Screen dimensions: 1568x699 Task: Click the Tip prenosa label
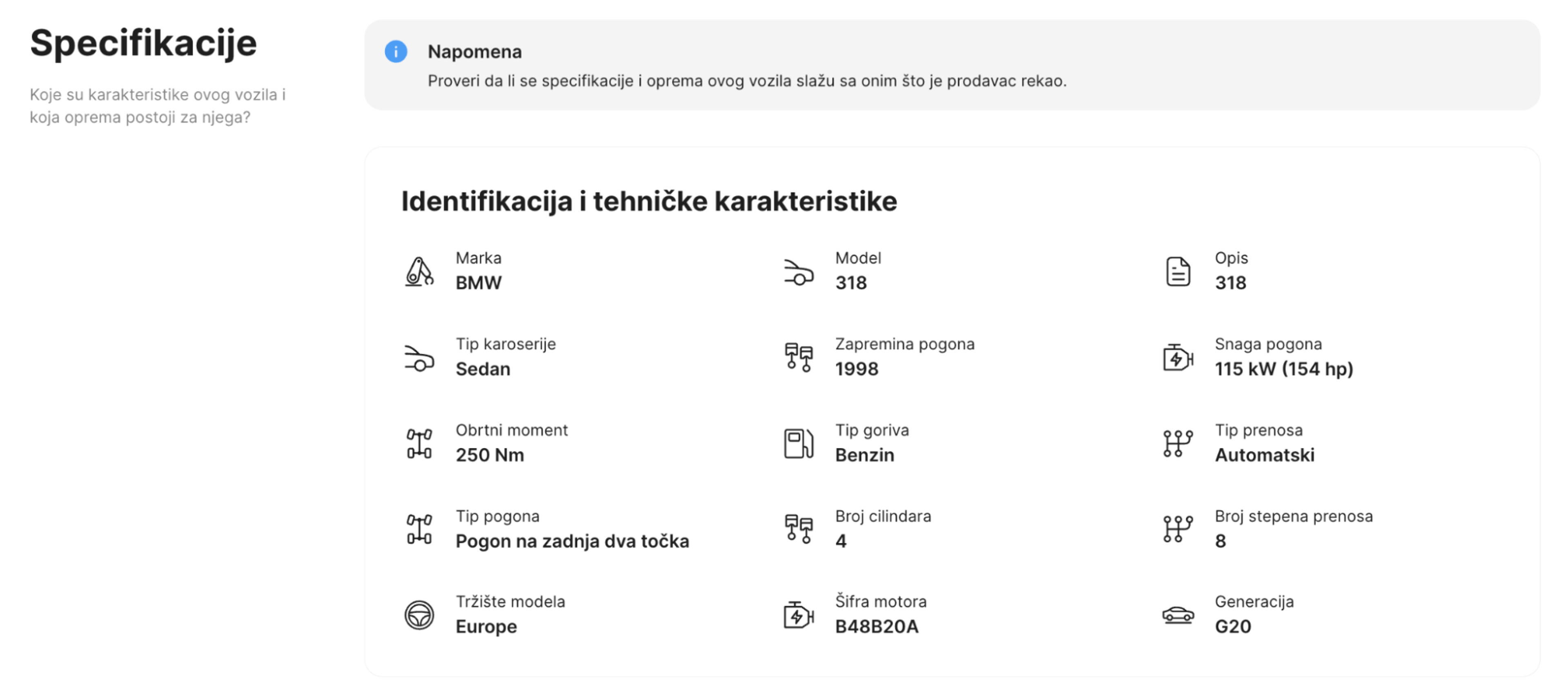(1258, 430)
